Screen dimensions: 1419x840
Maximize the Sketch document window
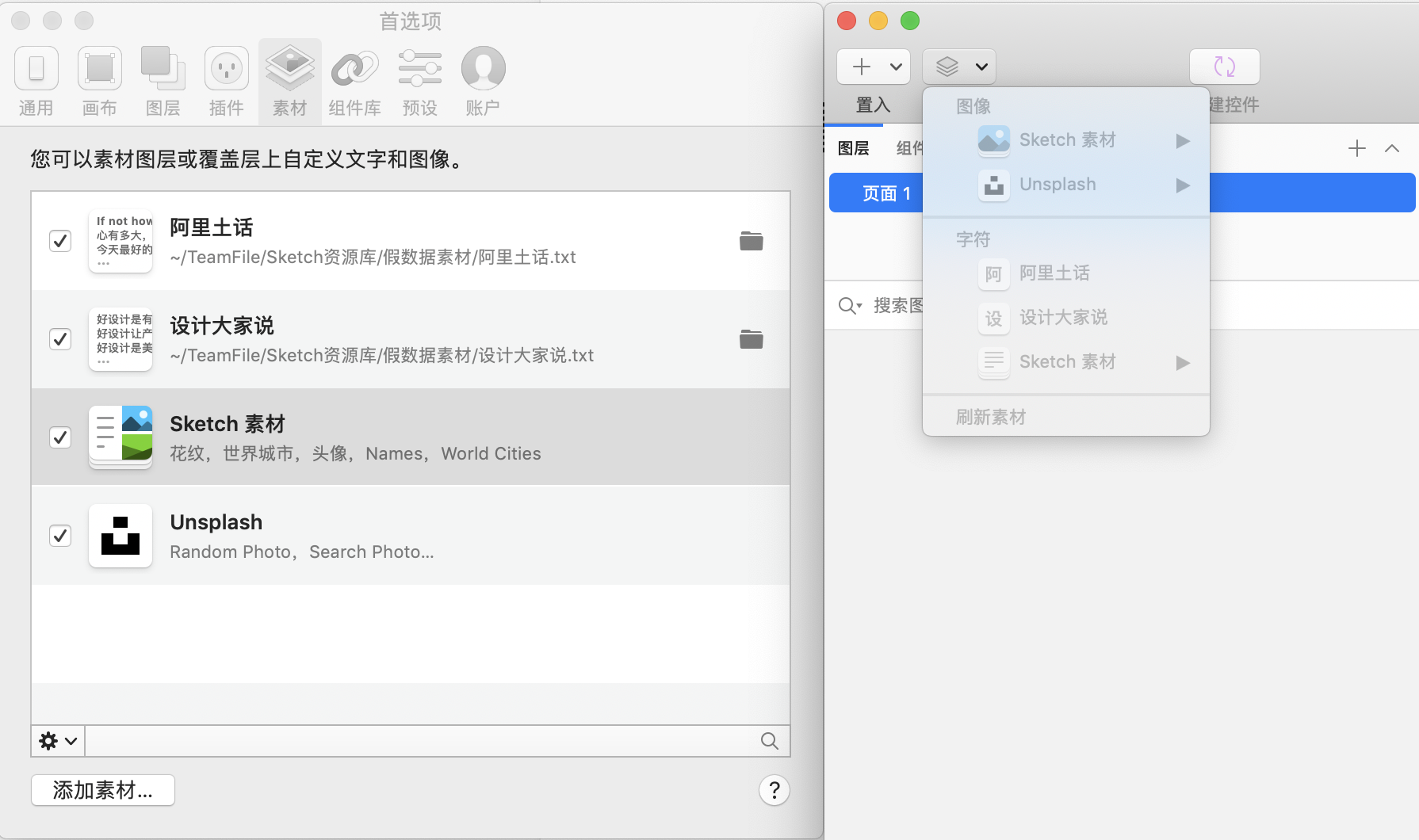tap(910, 21)
